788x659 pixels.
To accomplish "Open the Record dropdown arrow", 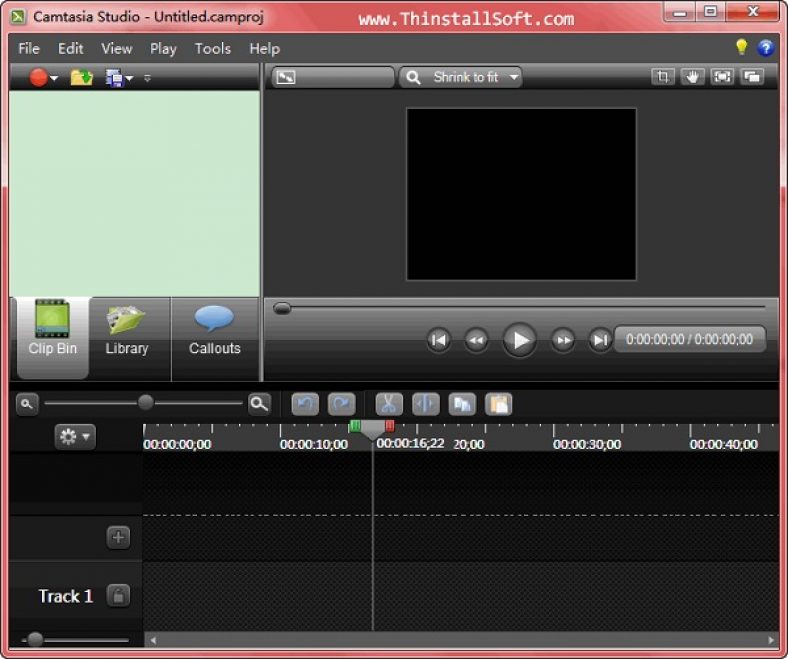I will [x=54, y=78].
